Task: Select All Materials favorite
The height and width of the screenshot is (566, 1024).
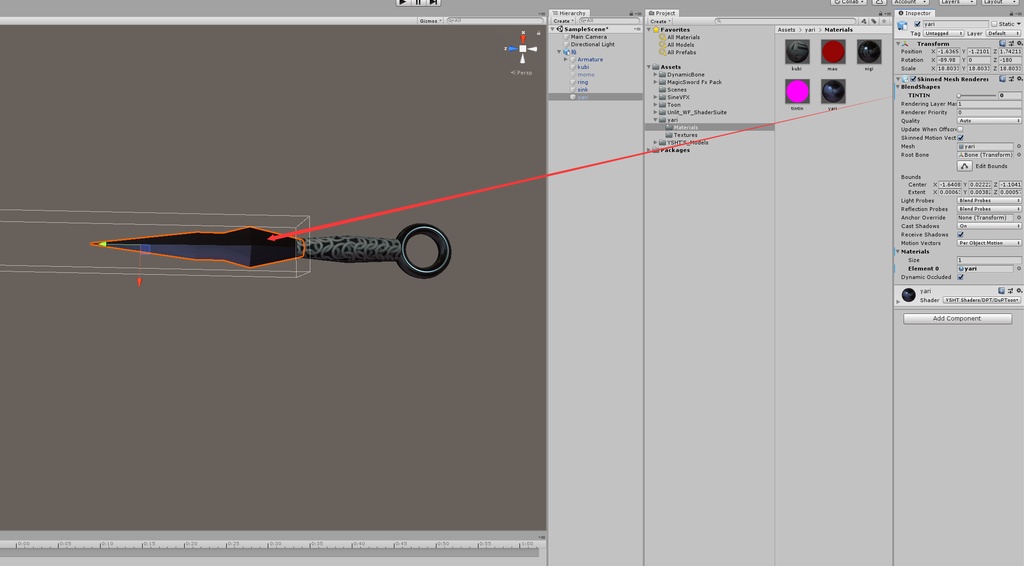Action: [683, 37]
